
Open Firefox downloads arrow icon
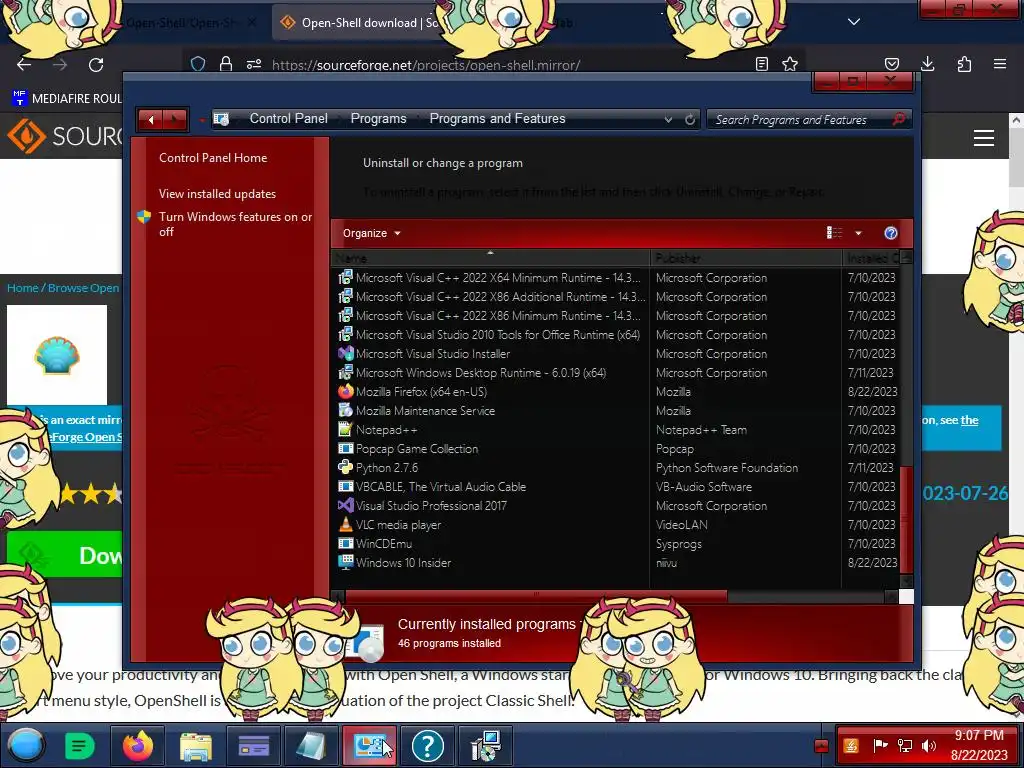(927, 64)
